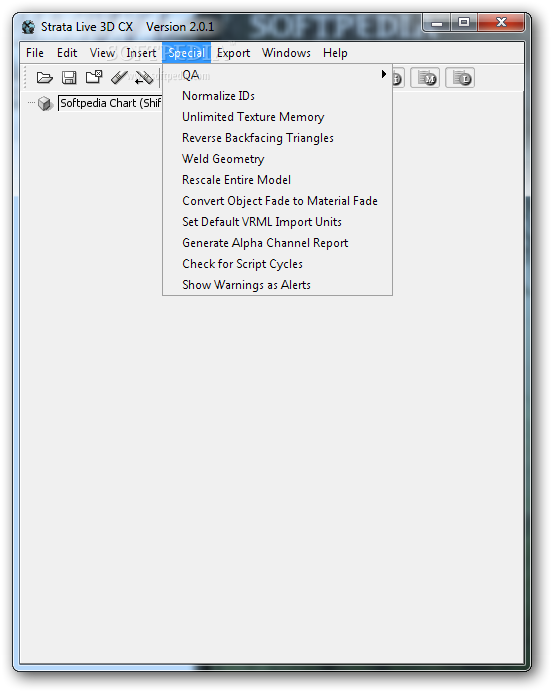Choose Set Default VRML Import Units

click(x=278, y=222)
